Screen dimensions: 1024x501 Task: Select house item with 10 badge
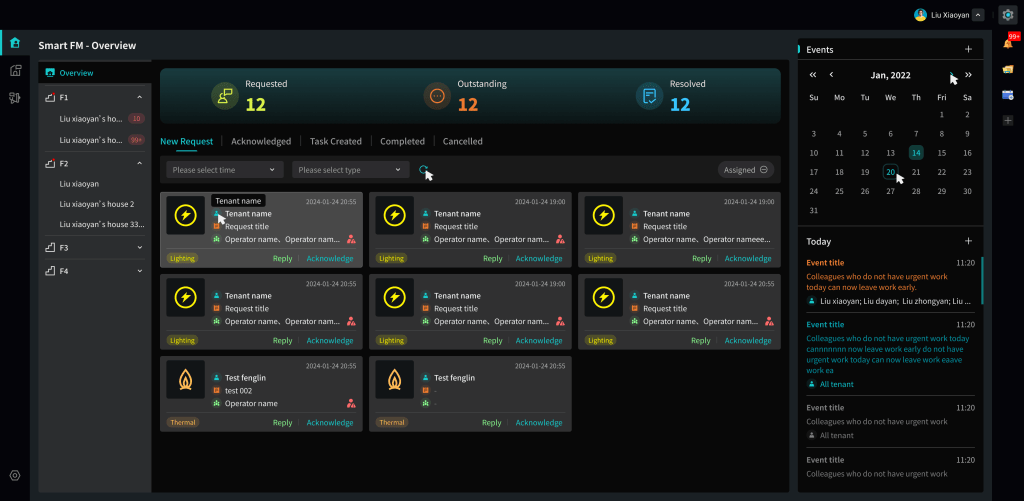coord(95,119)
